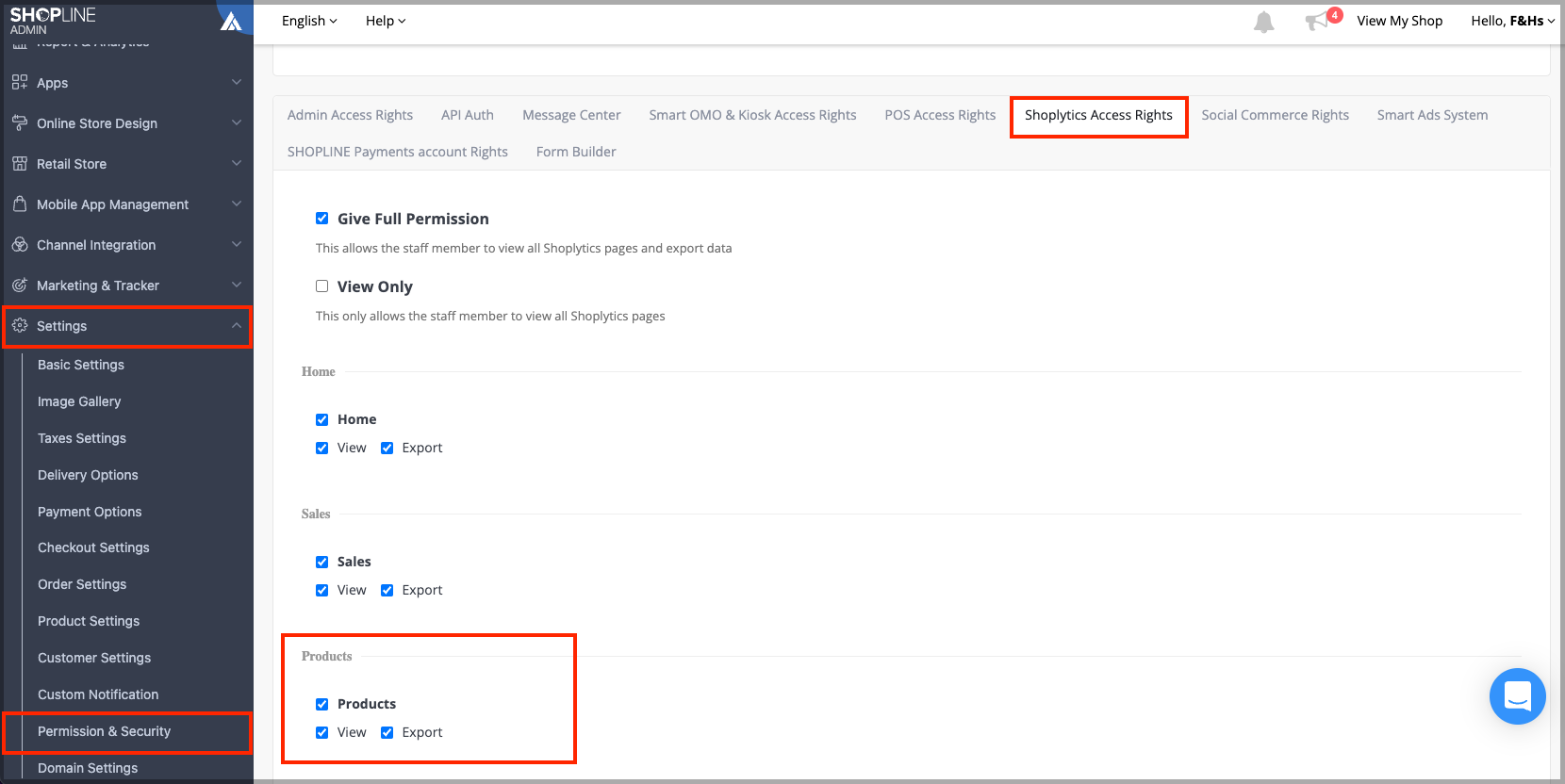Viewport: 1565px width, 784px height.
Task: Toggle View checkbox under Sales
Action: tap(321, 590)
